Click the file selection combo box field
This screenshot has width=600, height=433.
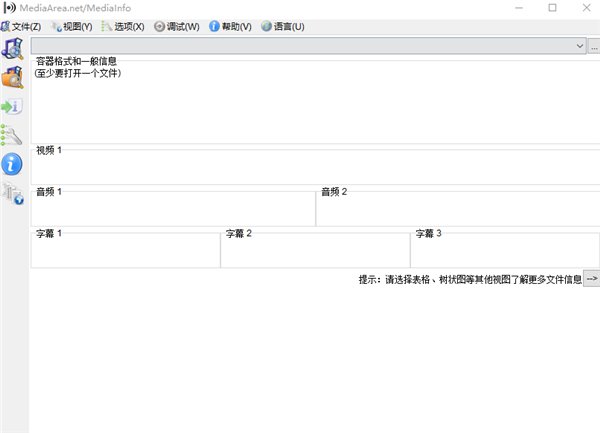pyautogui.click(x=300, y=46)
